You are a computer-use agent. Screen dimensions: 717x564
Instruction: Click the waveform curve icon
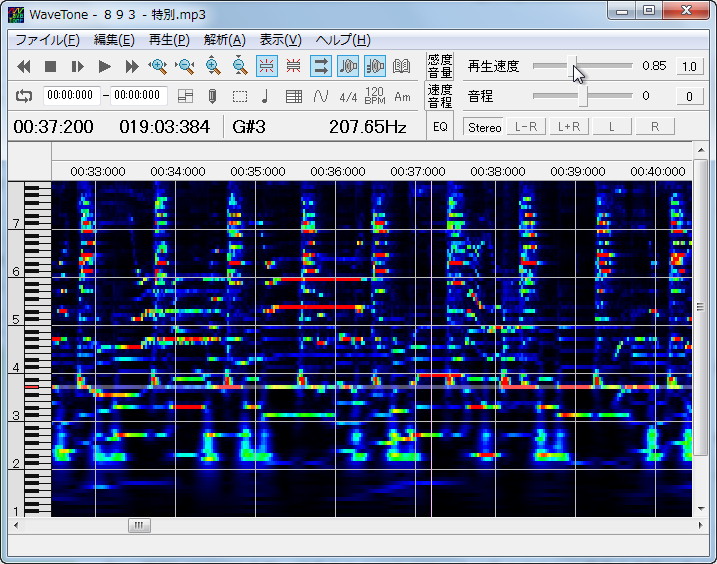(321, 96)
